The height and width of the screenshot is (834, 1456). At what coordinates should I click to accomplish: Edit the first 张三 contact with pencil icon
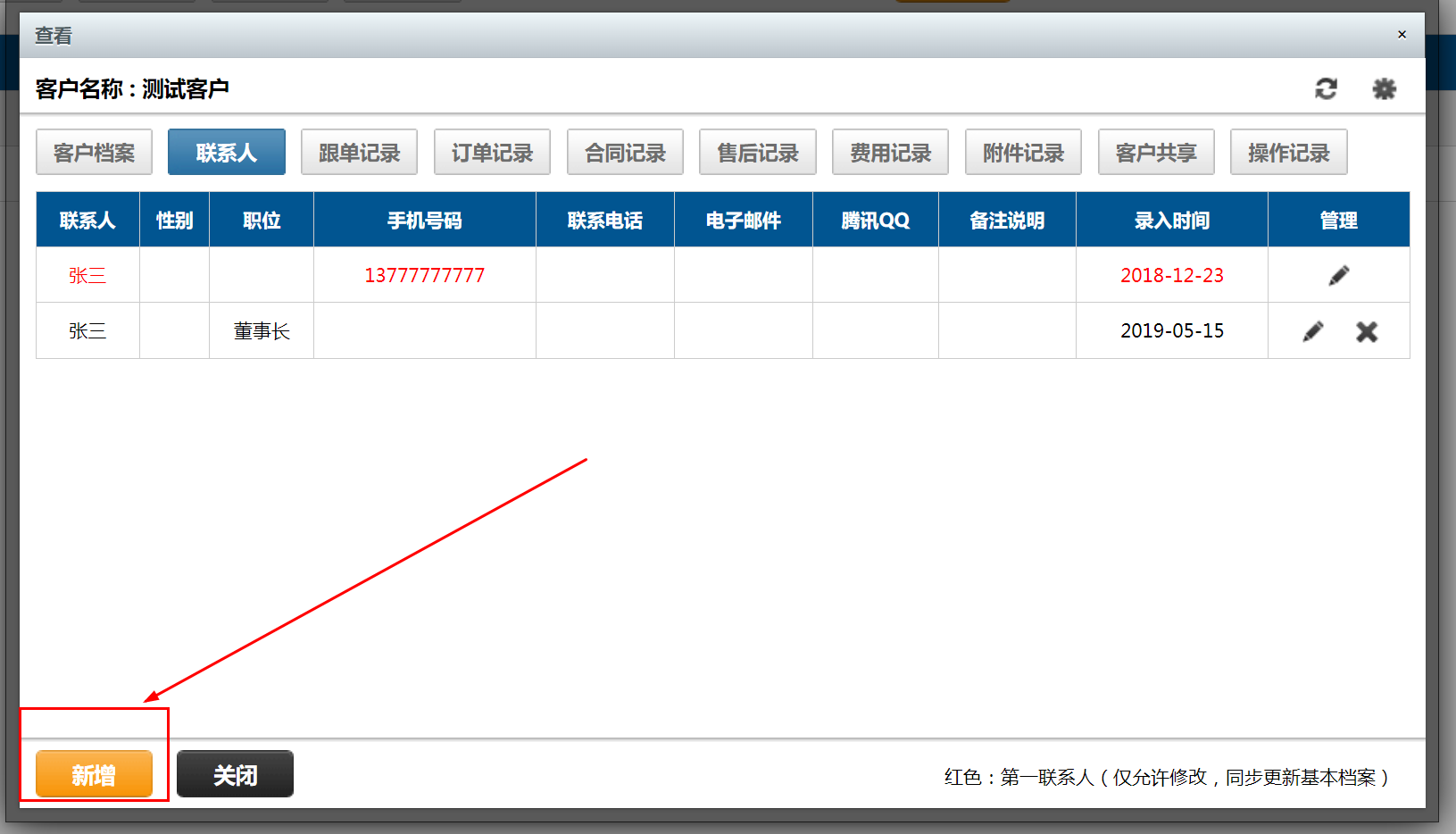[x=1338, y=276]
